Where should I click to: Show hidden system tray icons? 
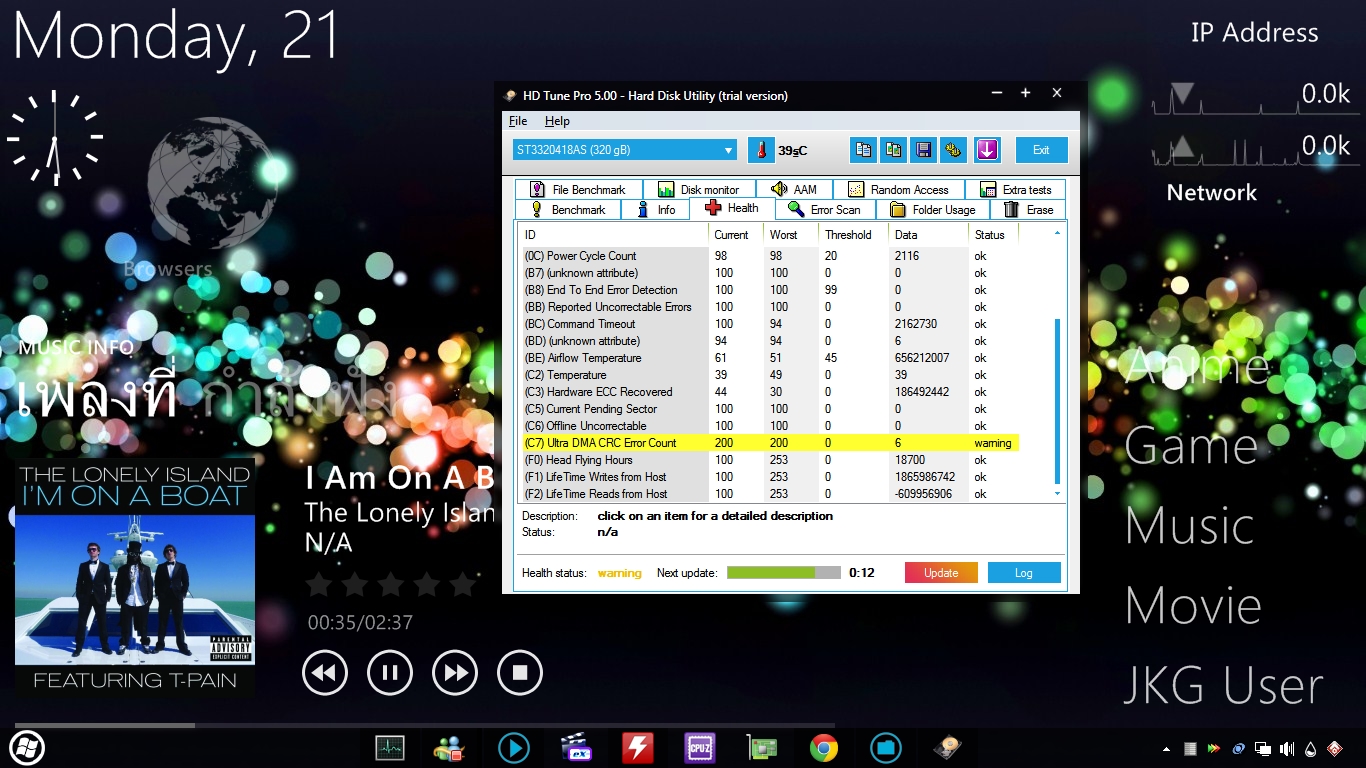pos(1166,748)
